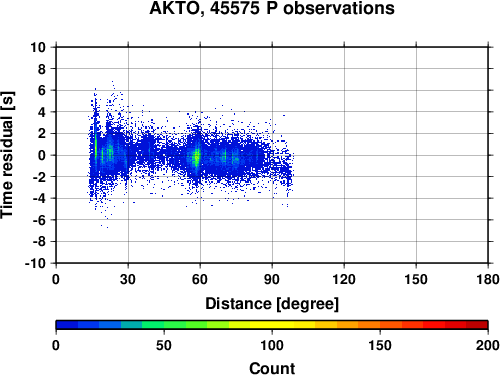Viewport: 500px width, 375px height.
Task: Click the colorbar tick label 50
Action: [164, 345]
